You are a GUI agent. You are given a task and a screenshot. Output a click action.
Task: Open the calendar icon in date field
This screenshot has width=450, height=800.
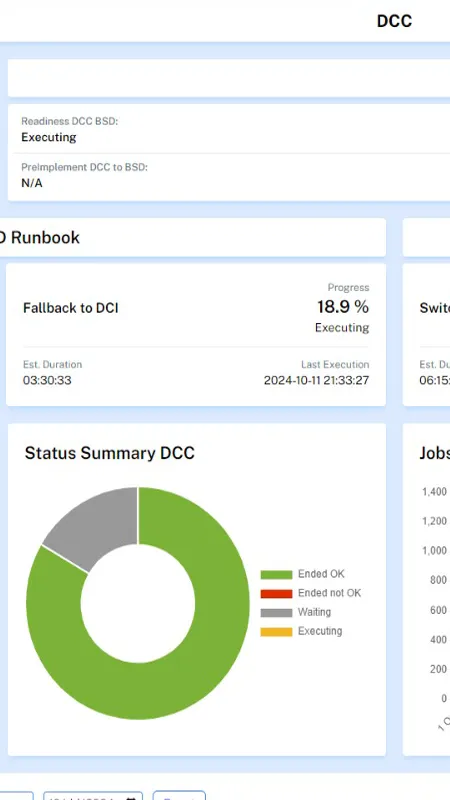pyautogui.click(x=131, y=797)
